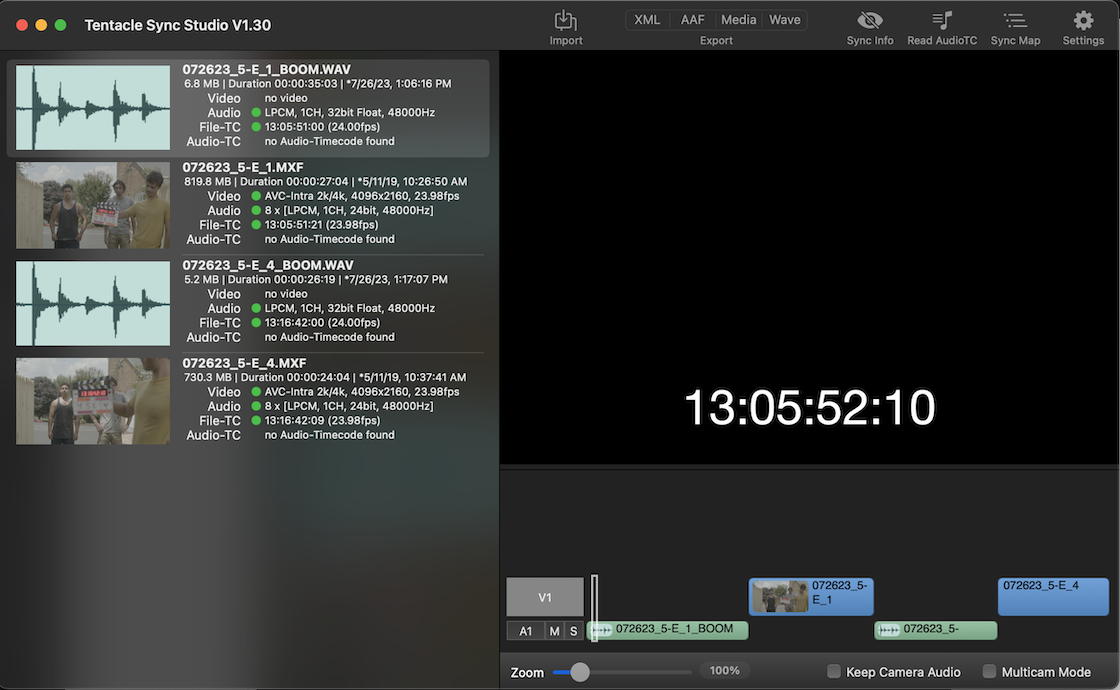Click waveform thumbnail of 072623_5-E_4_BOOM.WAV
The width and height of the screenshot is (1120, 690).
click(93, 304)
